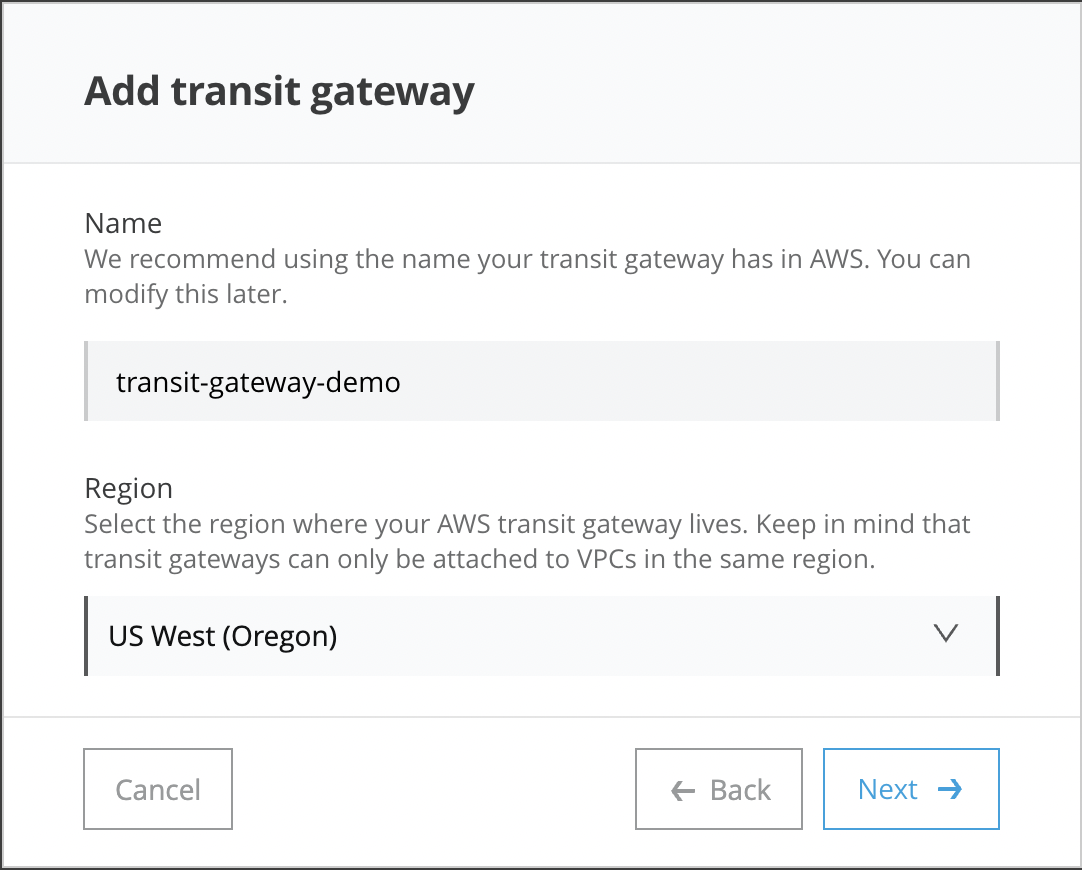Screen dimensions: 1082x870
Task: Go to previous step with Back
Action: (x=718, y=789)
